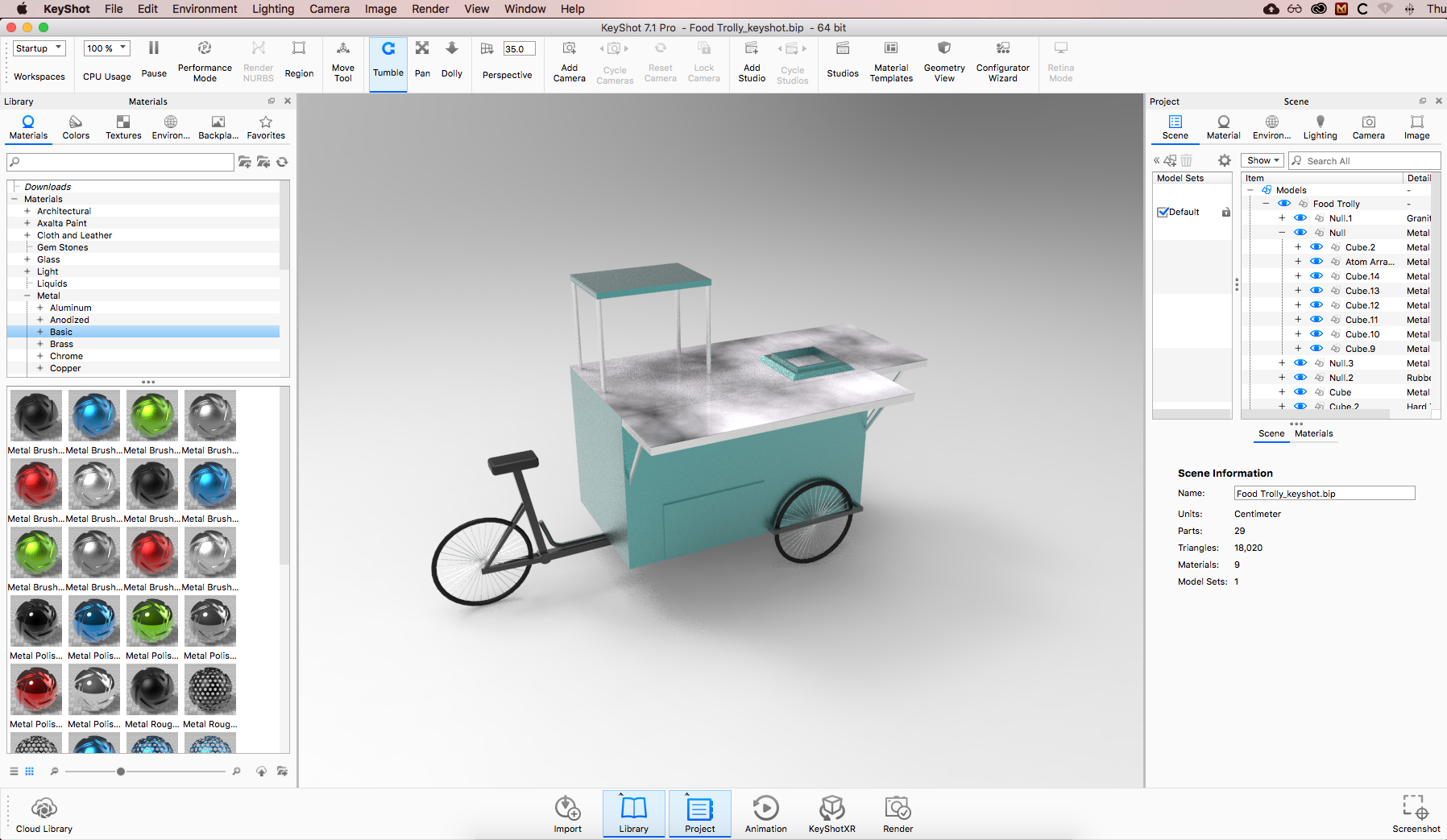Toggle the Default model set checkbox
This screenshot has width=1447, height=840.
[1163, 213]
